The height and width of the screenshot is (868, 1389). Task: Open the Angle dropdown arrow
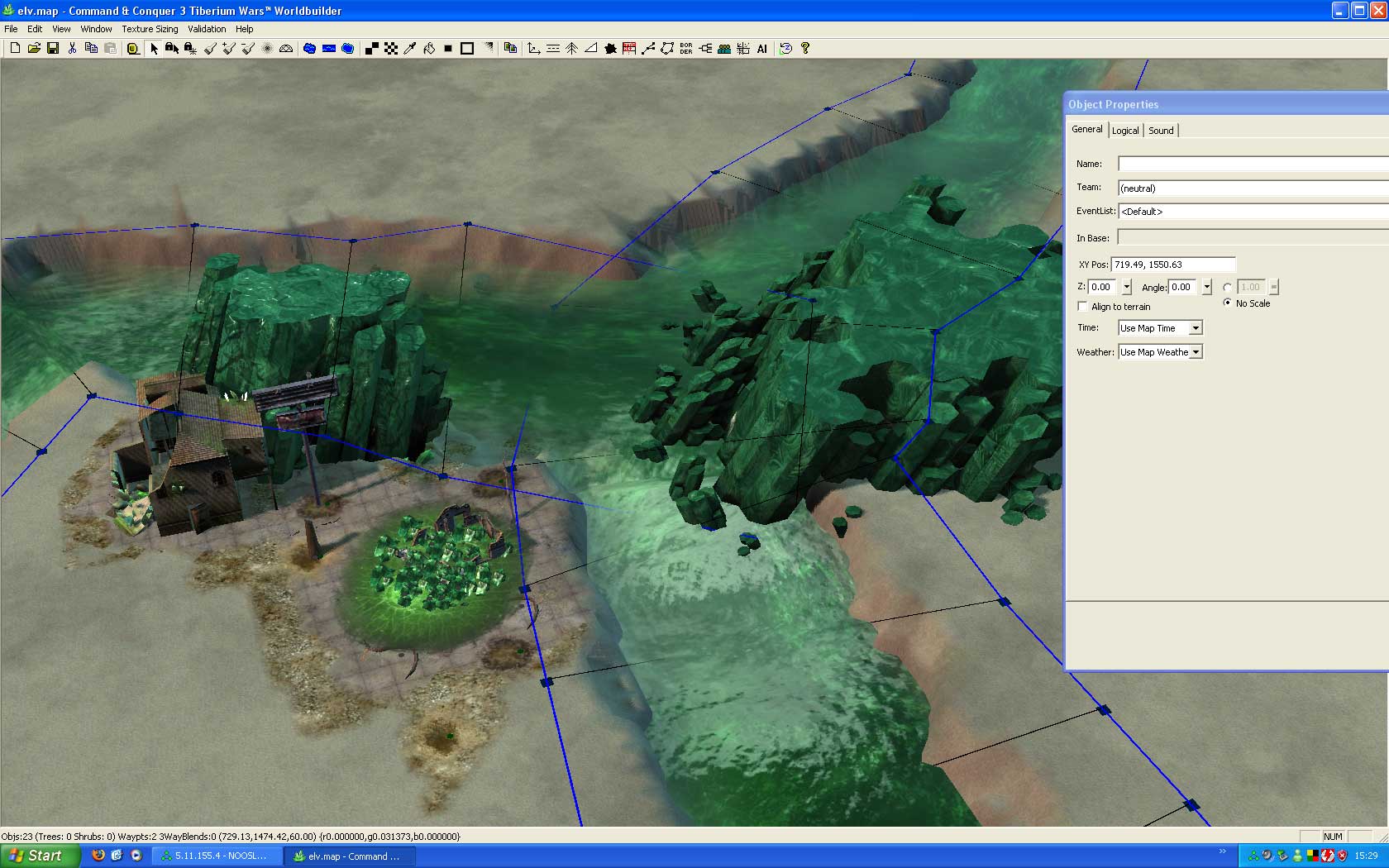(x=1207, y=287)
